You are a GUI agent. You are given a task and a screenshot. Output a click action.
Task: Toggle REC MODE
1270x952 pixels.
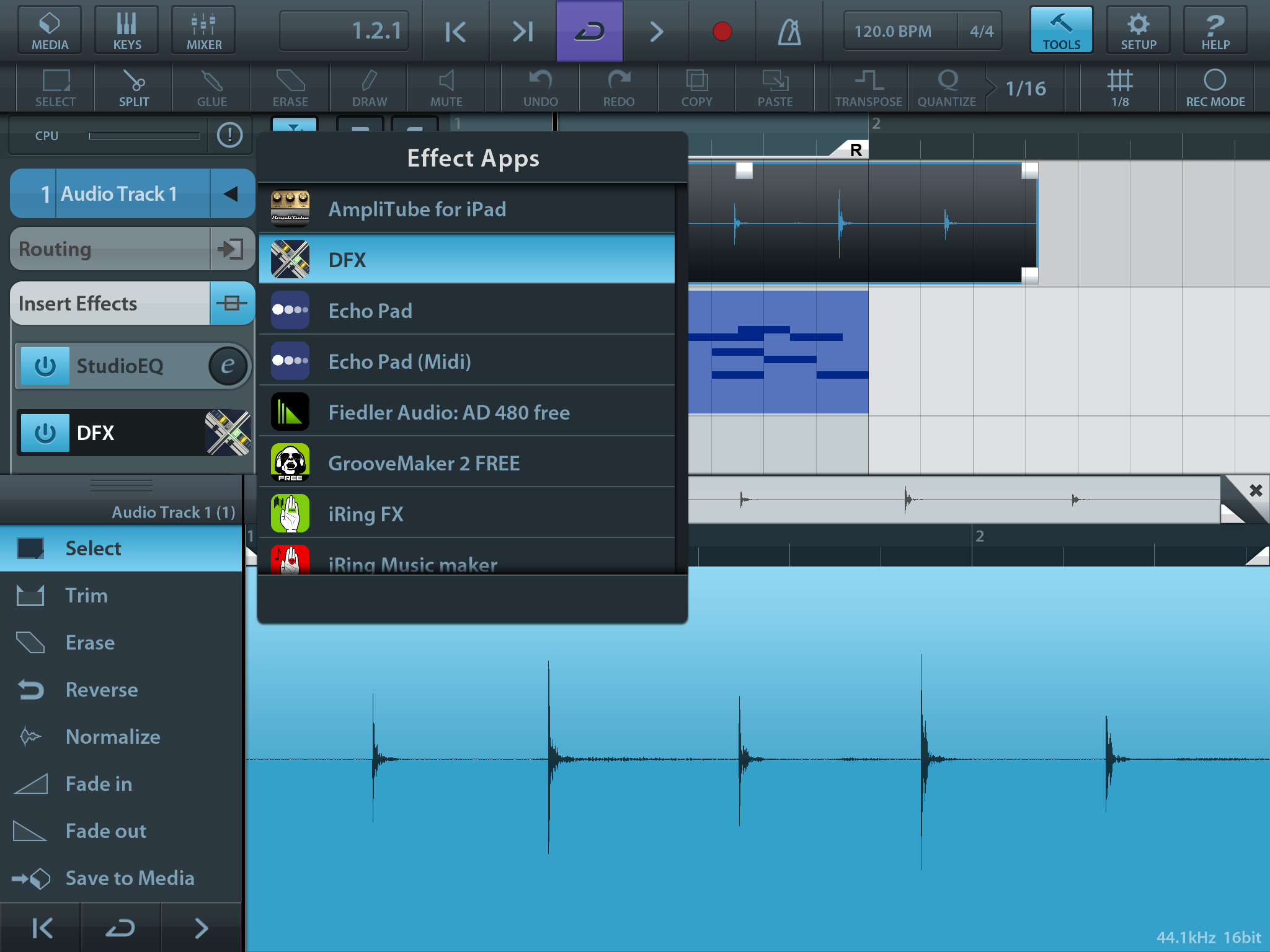[x=1215, y=88]
